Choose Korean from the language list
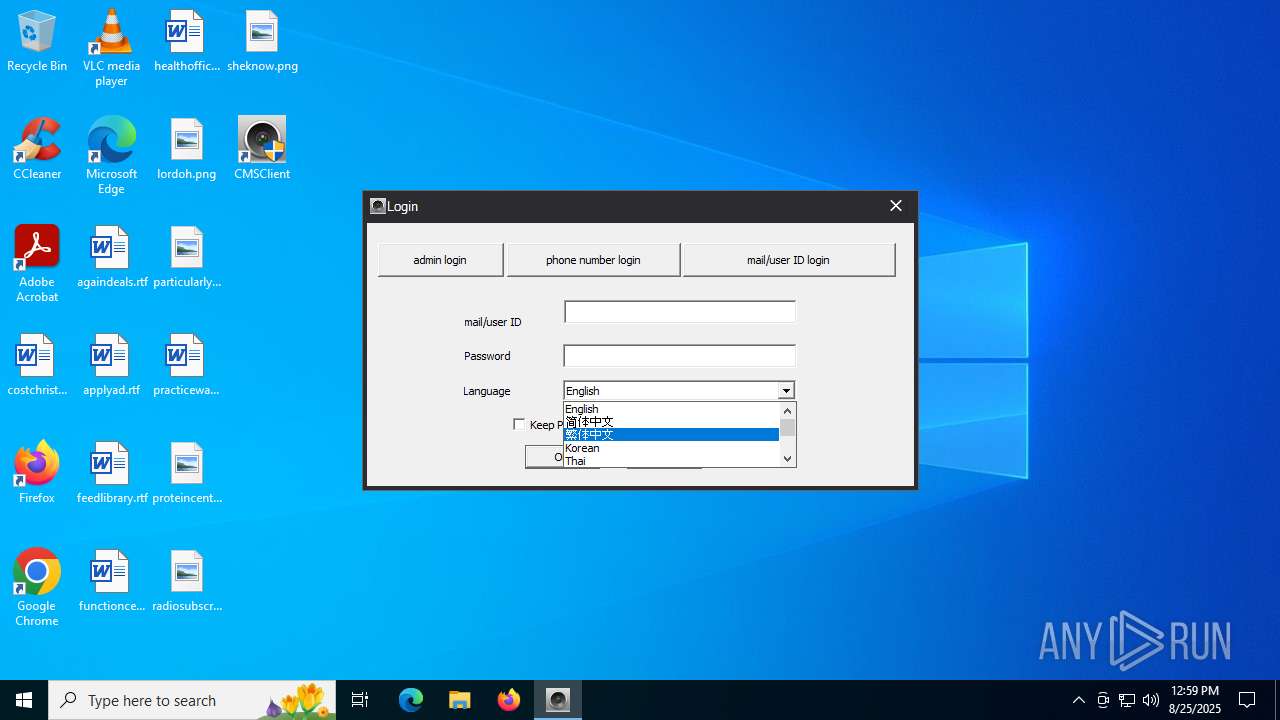Image resolution: width=1280 pixels, height=720 pixels. (x=671, y=448)
